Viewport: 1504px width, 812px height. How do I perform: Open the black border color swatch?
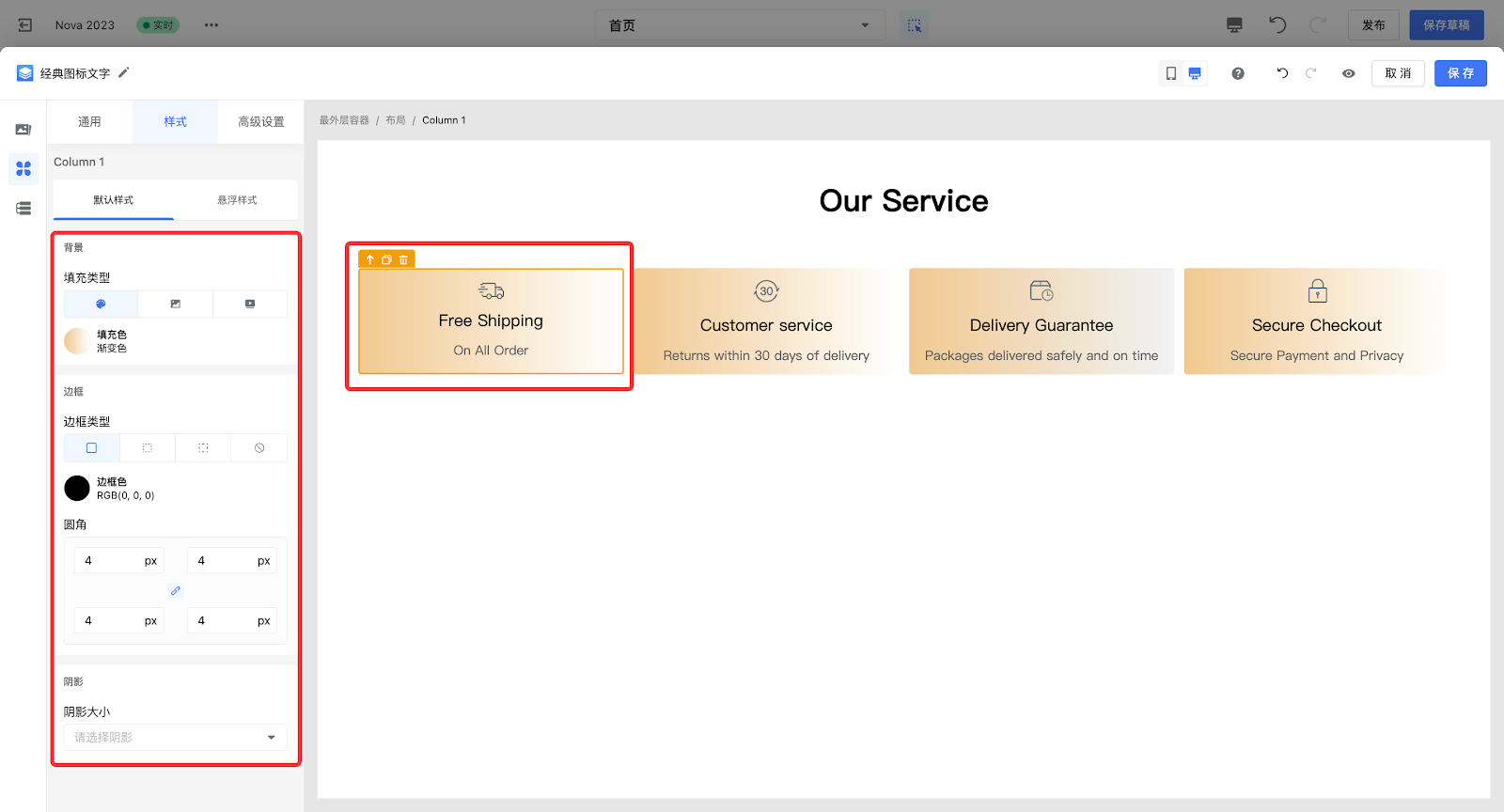pyautogui.click(x=77, y=488)
